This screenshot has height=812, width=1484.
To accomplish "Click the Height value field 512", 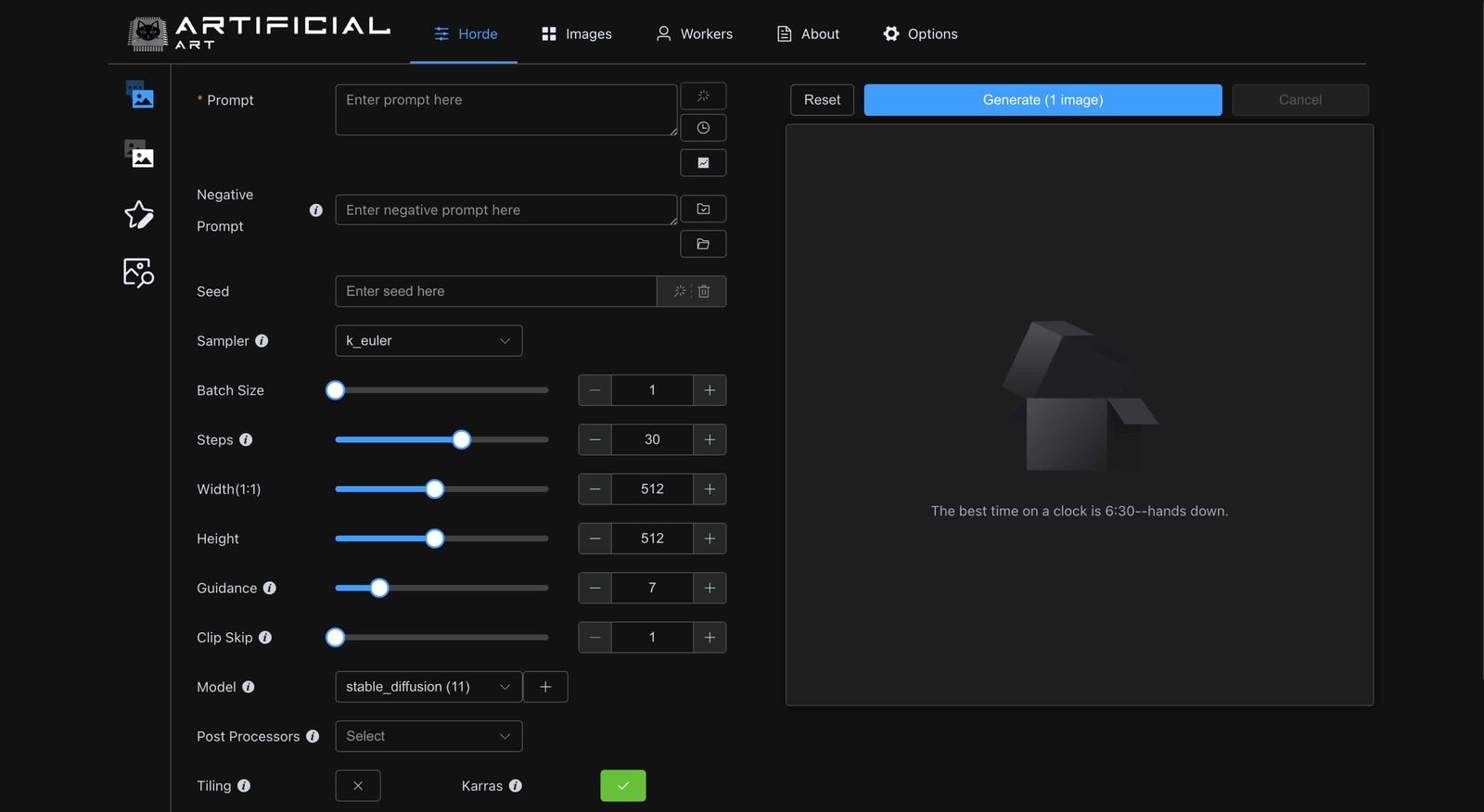I will tap(652, 539).
